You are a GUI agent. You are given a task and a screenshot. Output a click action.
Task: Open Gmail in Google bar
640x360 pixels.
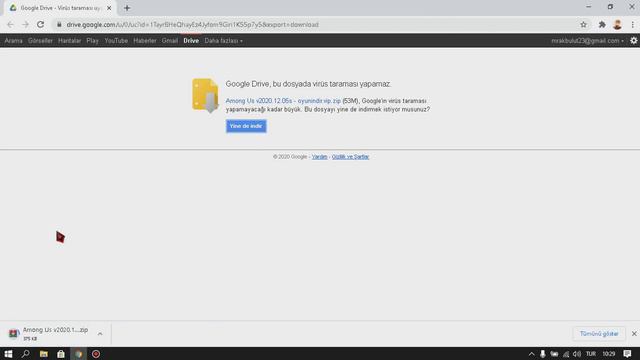point(170,41)
